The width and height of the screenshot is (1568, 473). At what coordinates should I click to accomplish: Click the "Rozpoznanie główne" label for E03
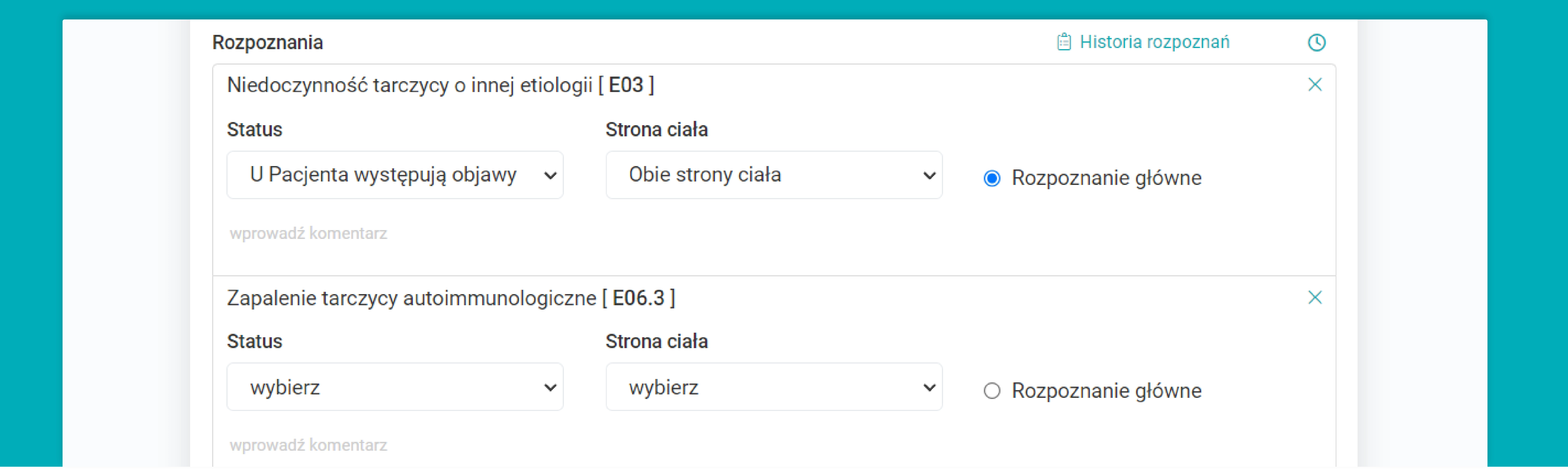point(1106,178)
